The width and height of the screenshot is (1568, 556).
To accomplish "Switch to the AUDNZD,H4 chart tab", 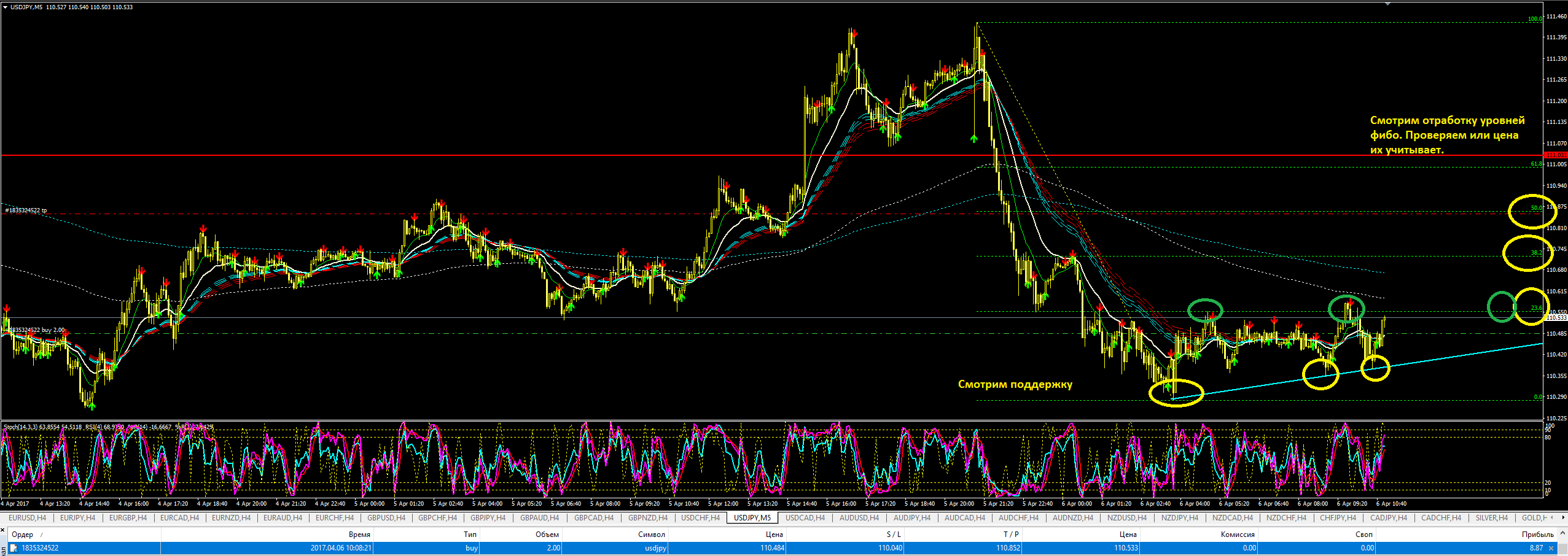I will coord(1072,518).
